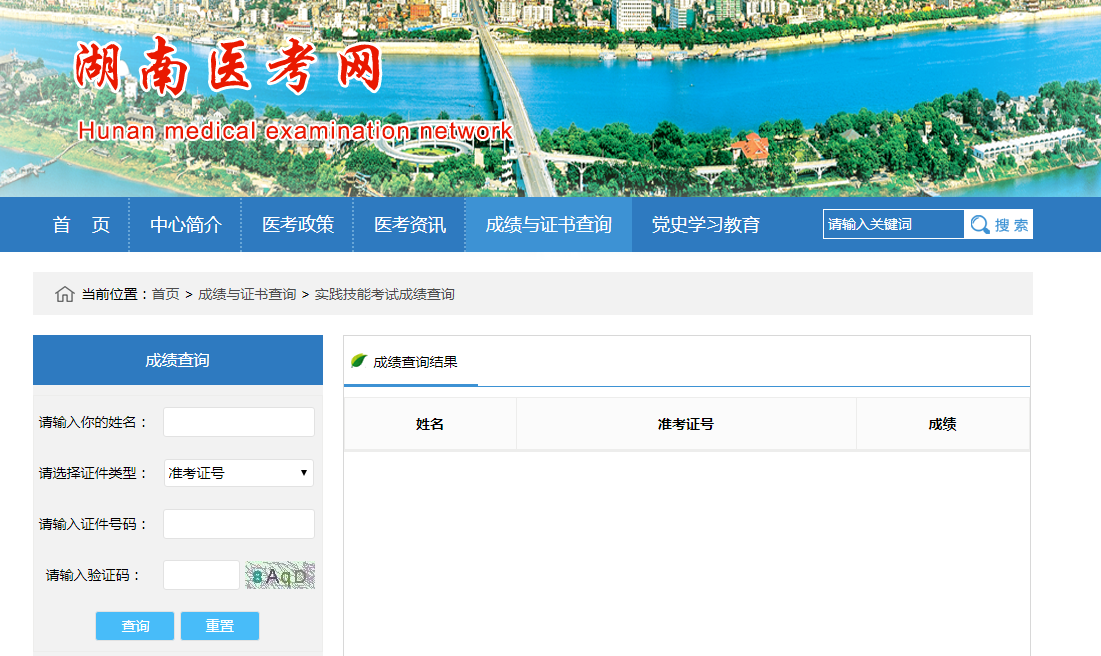The image size is (1101, 656).
Task: Click the keyword search box
Action: (893, 225)
